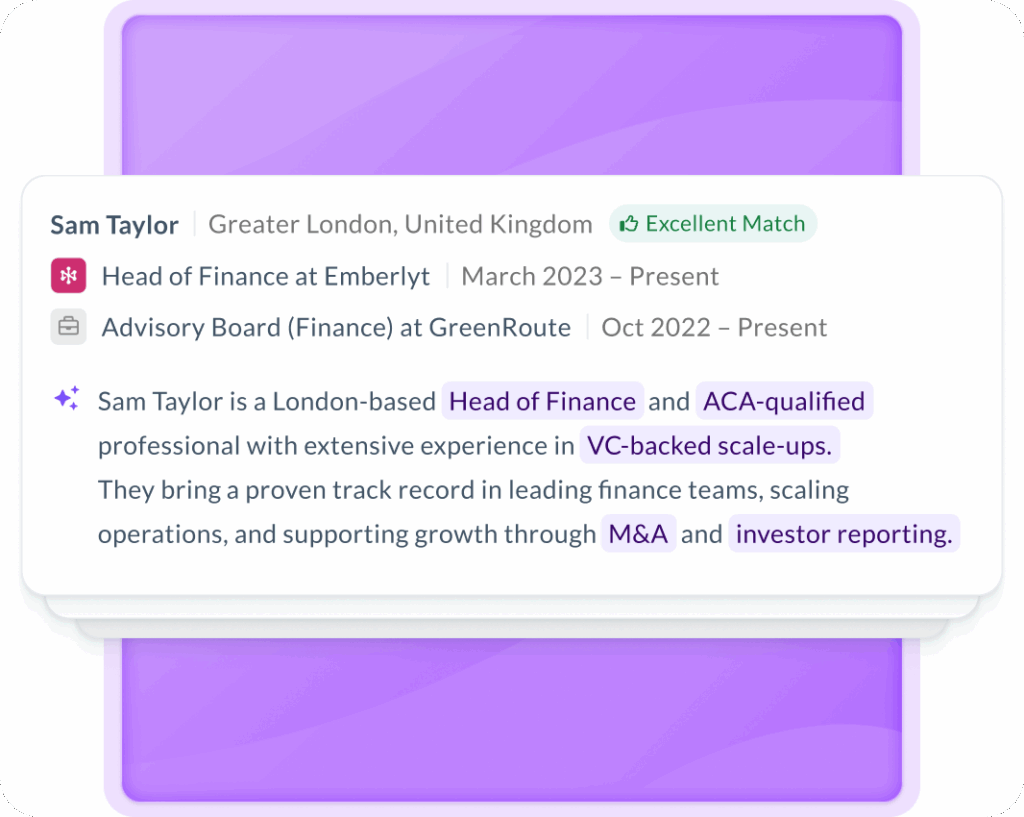The image size is (1024, 817).
Task: Select the investor reporting highlight tag
Action: coord(843,534)
